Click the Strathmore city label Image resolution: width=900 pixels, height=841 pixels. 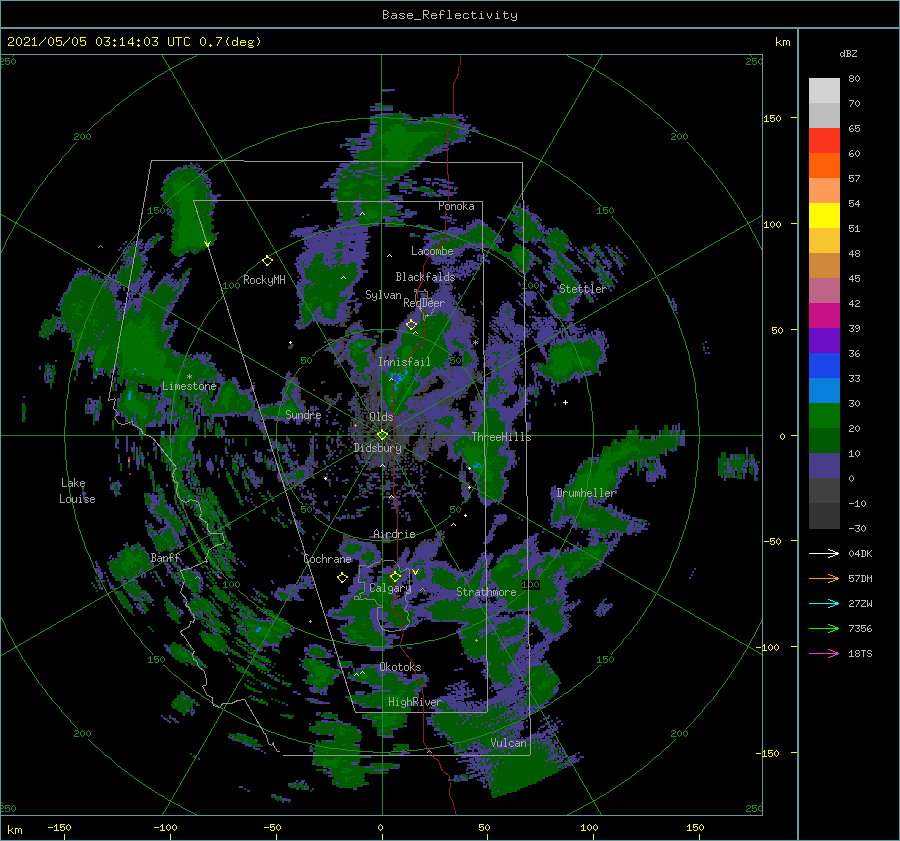[x=486, y=592]
